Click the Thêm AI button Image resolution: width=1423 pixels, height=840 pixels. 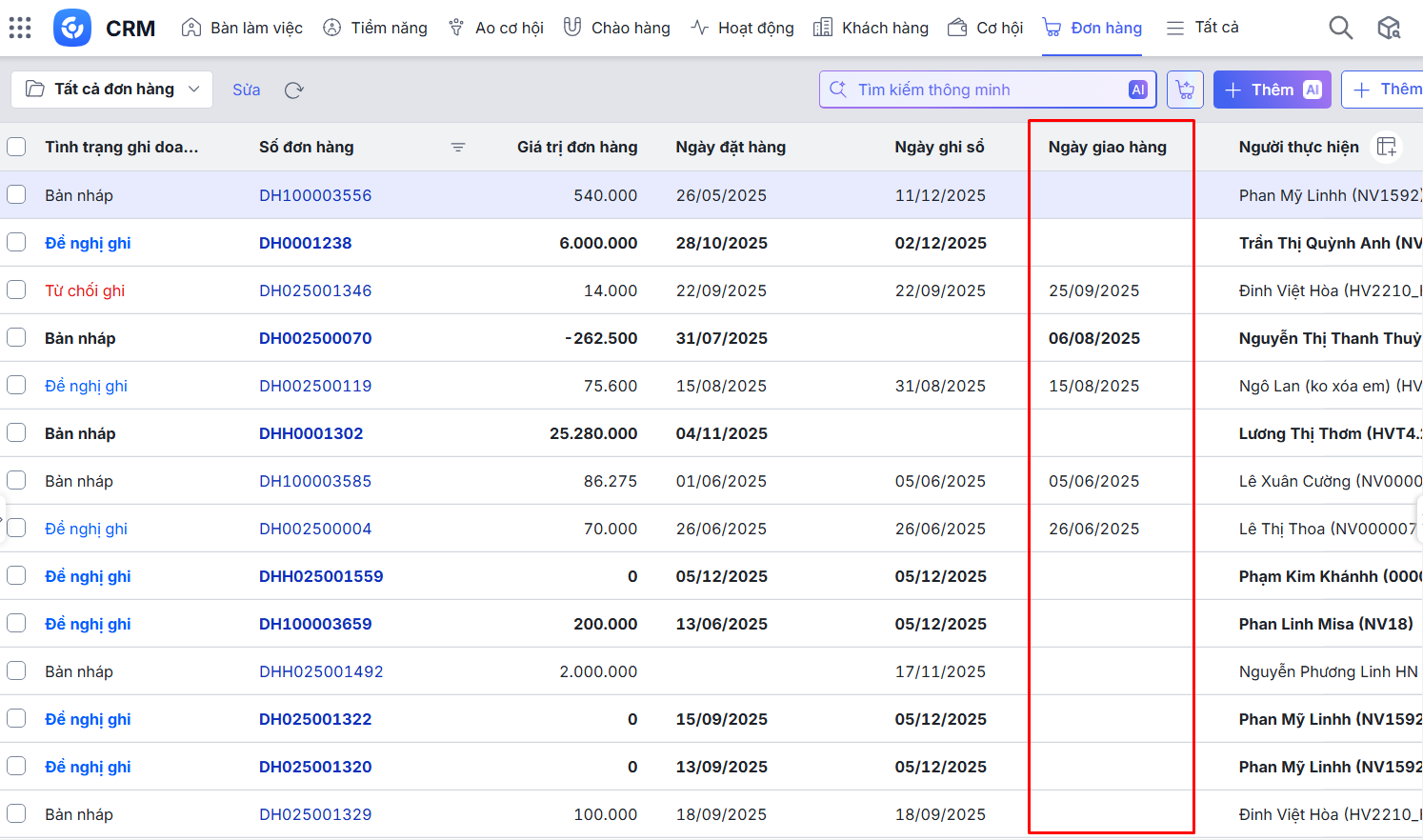point(1272,90)
